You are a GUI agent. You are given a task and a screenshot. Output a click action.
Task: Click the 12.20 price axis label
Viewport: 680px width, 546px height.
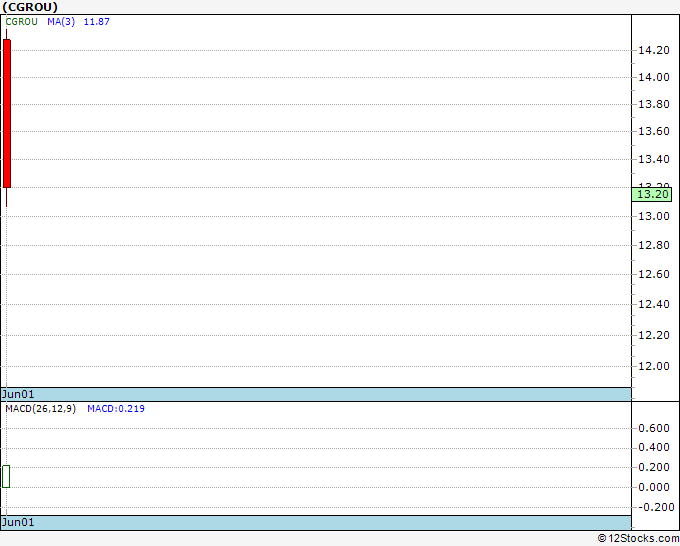(654, 335)
